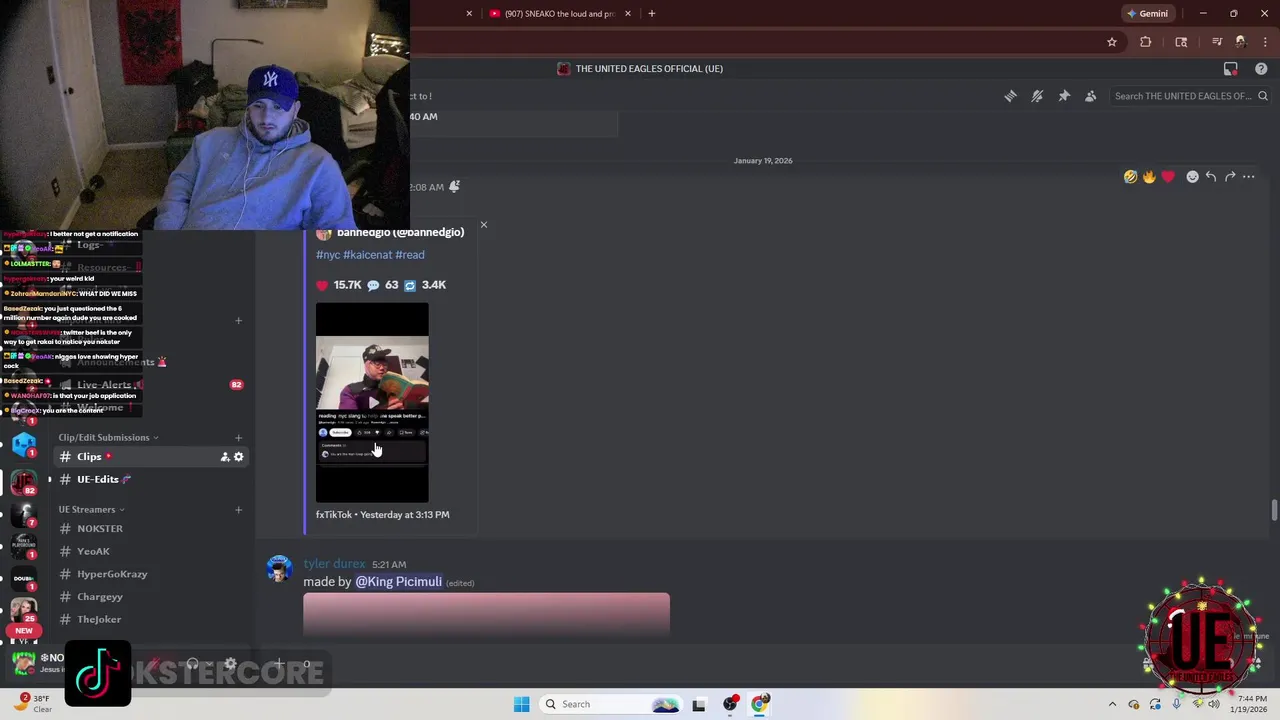Create channel in UE Streamers
Image resolution: width=1280 pixels, height=720 pixels.
[238, 510]
